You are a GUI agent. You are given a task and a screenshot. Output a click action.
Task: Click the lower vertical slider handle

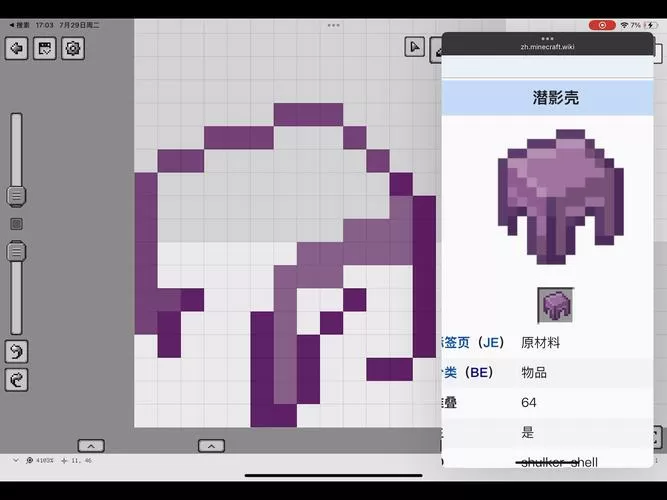(17, 251)
